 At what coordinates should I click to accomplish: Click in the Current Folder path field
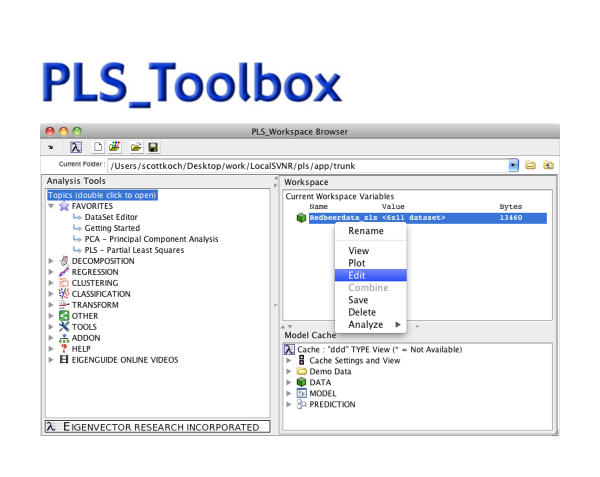[x=308, y=166]
